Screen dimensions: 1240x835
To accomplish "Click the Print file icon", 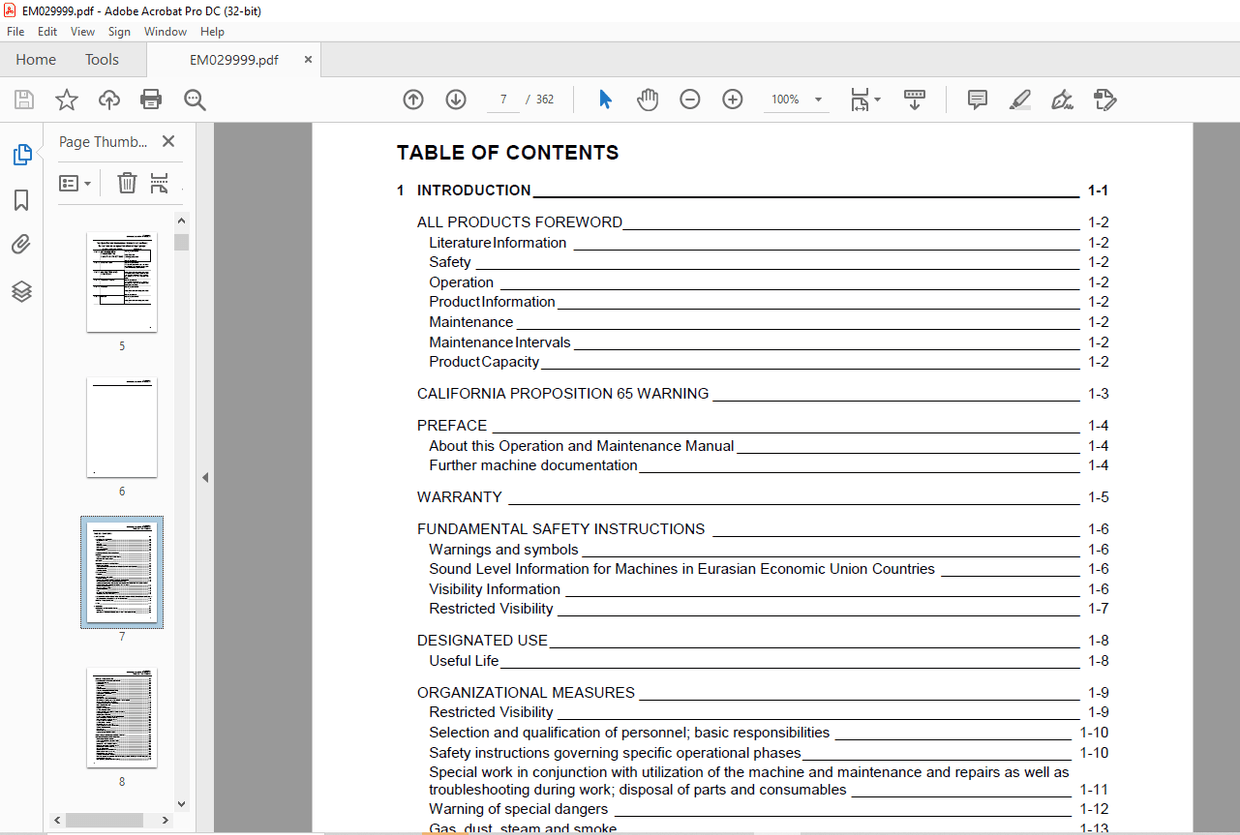I will [151, 99].
